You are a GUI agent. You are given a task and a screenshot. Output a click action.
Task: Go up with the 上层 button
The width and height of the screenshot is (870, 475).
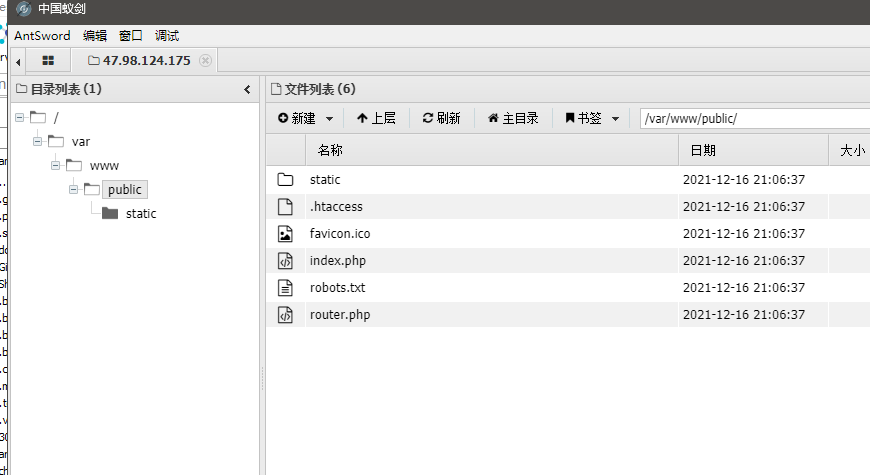pos(376,118)
